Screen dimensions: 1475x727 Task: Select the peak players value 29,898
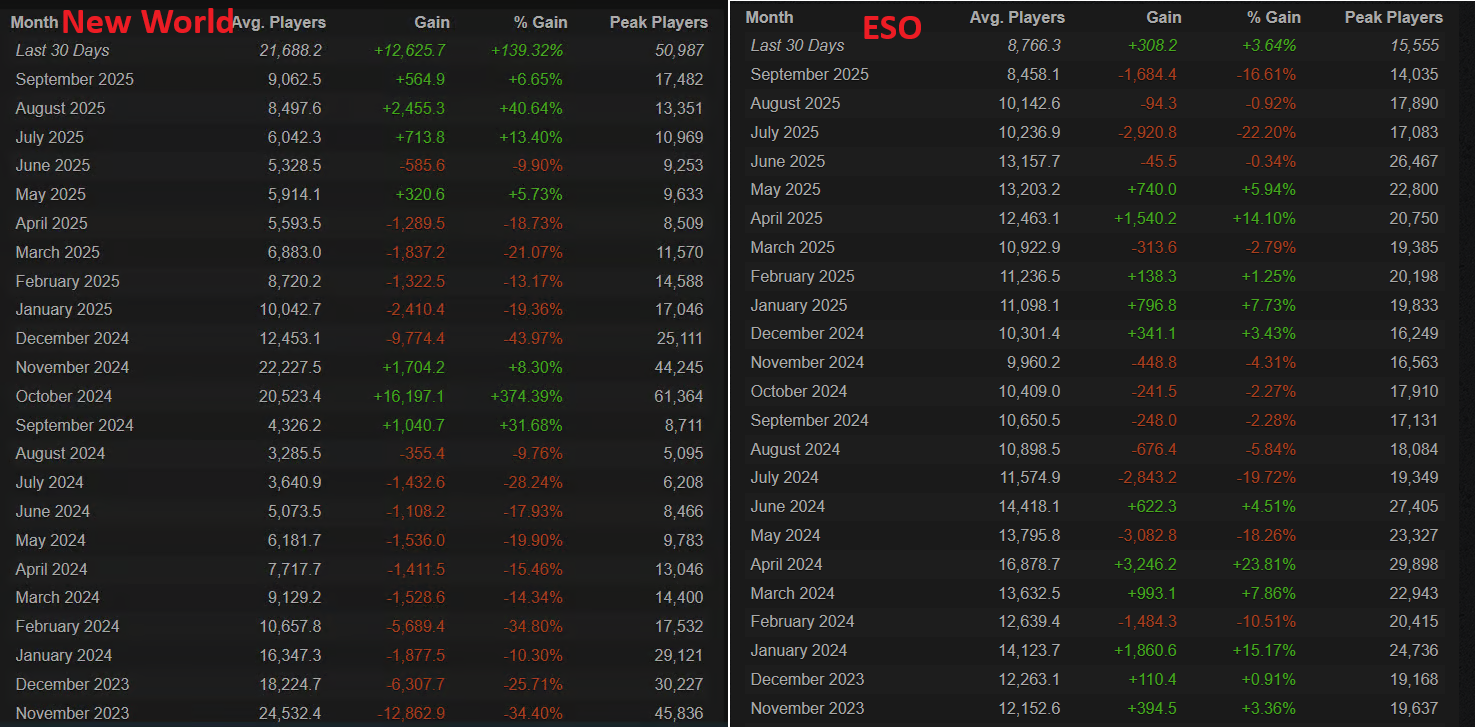coord(1416,564)
